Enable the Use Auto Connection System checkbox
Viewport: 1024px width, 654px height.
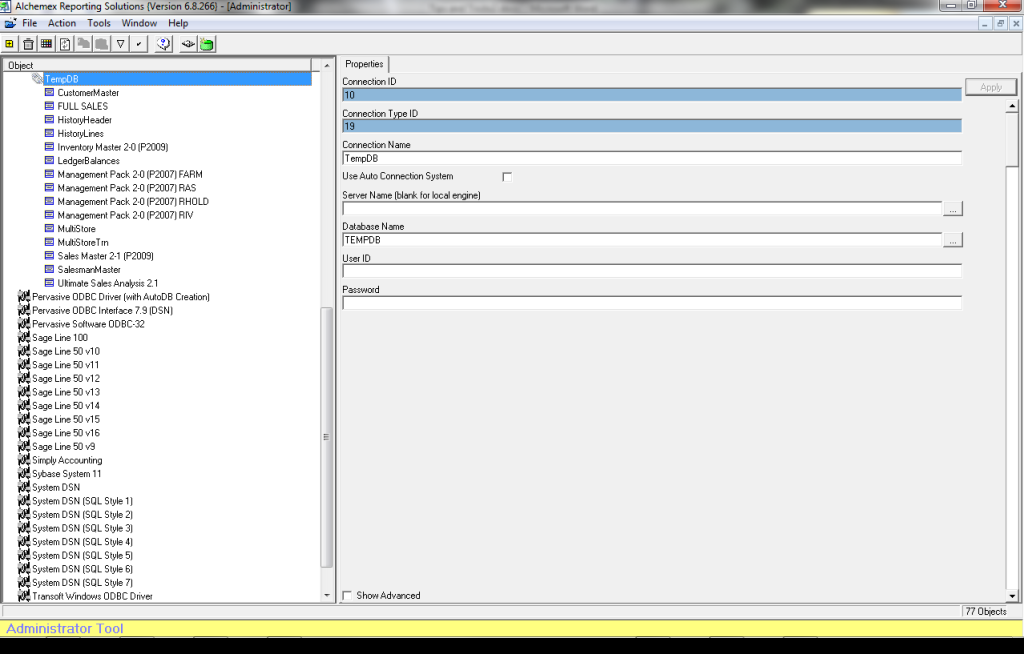[507, 176]
